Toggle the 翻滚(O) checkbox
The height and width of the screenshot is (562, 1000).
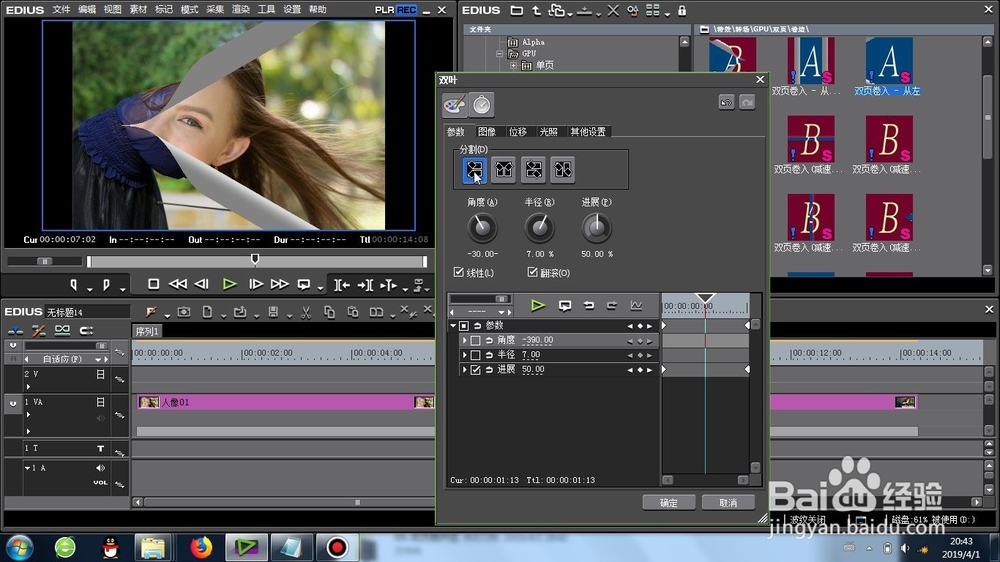point(533,272)
